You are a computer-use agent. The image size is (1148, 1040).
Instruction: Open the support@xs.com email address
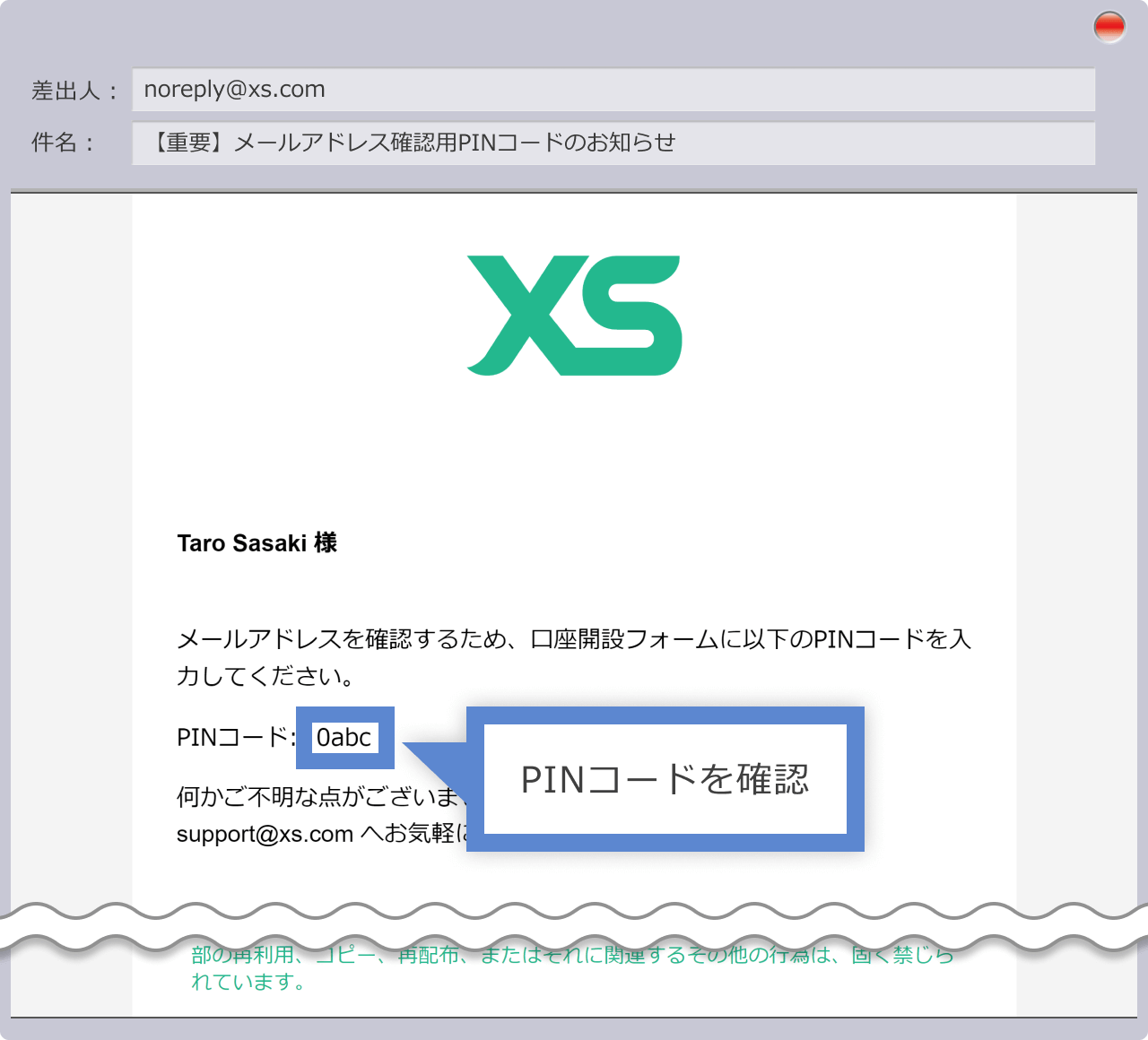pos(265,835)
